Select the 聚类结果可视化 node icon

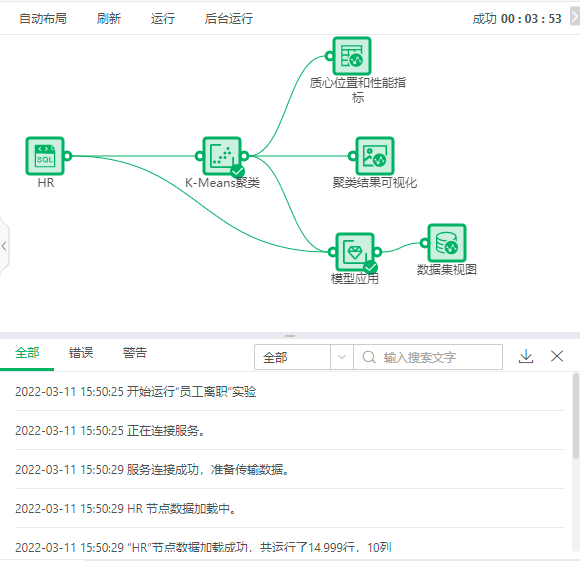pos(375,156)
